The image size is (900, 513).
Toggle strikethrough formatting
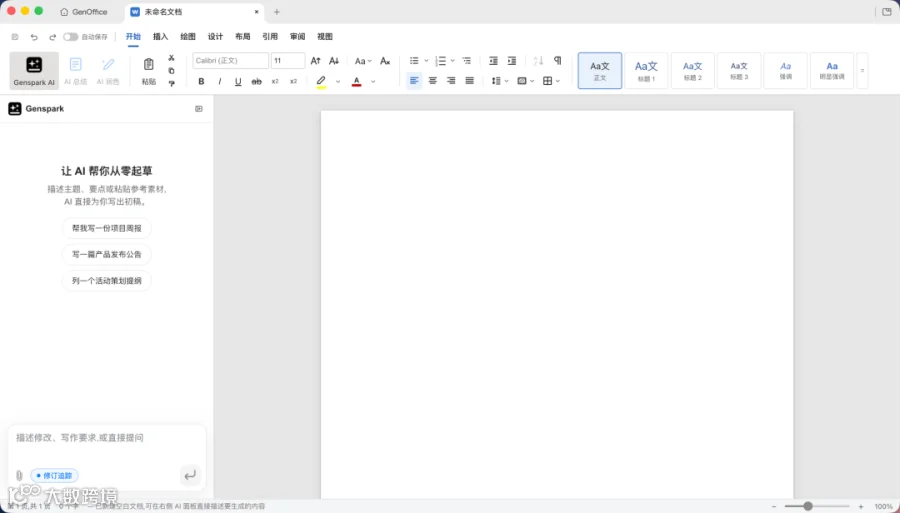(257, 81)
